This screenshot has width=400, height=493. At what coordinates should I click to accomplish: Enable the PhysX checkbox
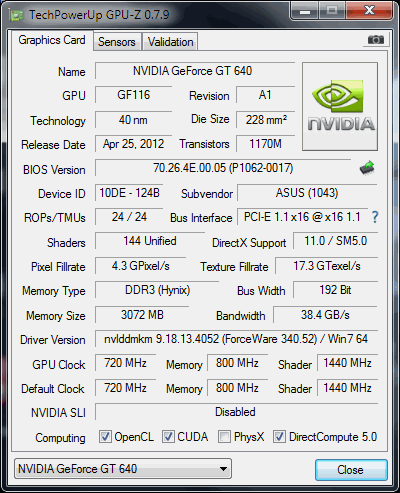(x=224, y=437)
